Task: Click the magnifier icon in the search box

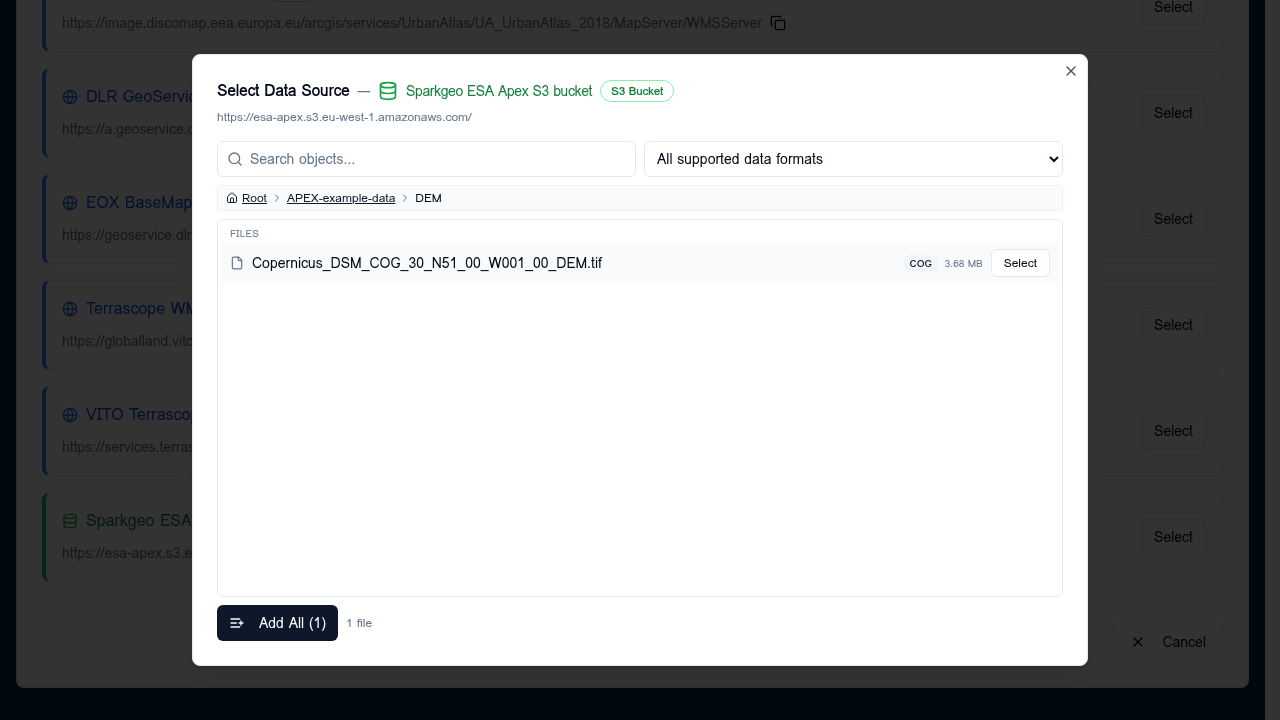Action: [x=235, y=159]
